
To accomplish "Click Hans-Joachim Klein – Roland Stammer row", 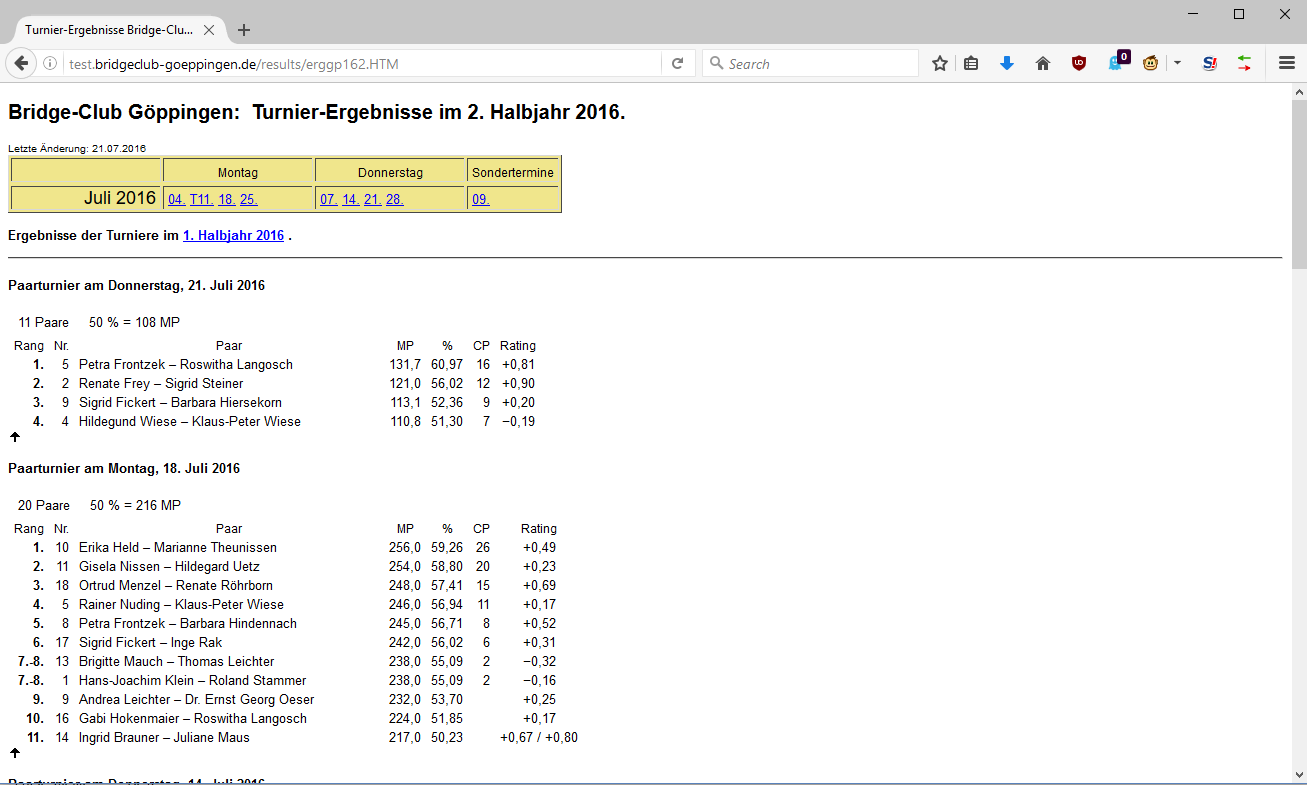I will click(295, 680).
